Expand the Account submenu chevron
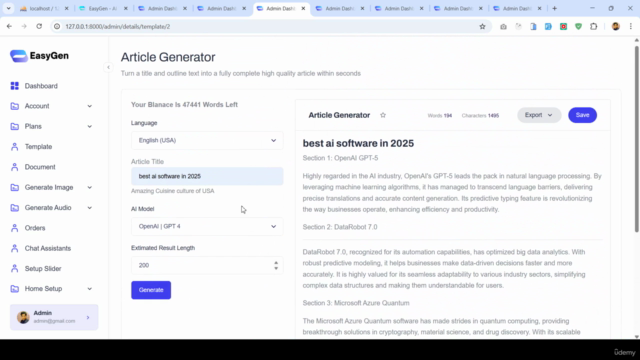This screenshot has height=360, width=640. [89, 106]
